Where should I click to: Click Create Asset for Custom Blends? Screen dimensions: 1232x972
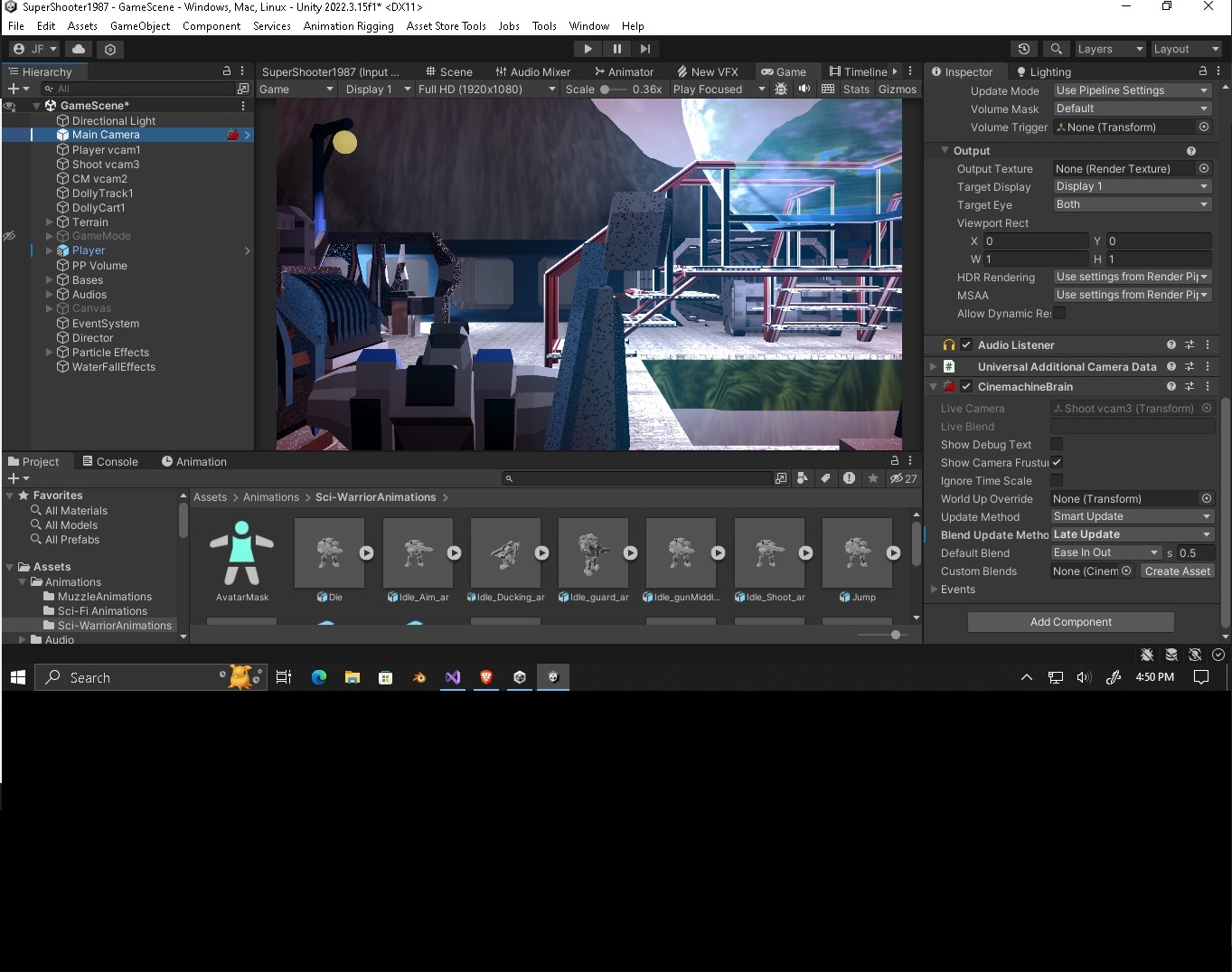coord(1177,571)
